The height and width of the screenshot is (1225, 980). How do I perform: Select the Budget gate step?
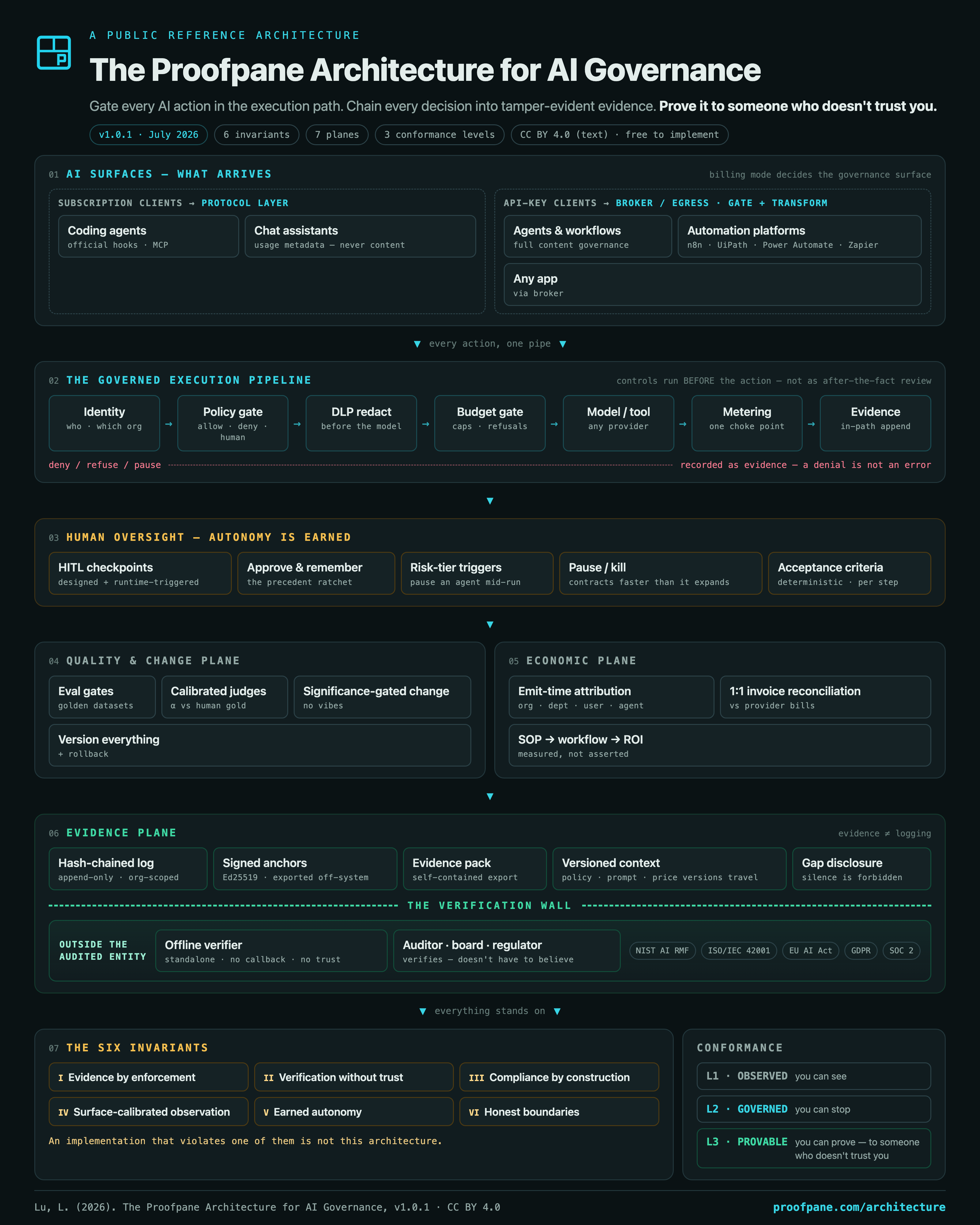(490, 423)
